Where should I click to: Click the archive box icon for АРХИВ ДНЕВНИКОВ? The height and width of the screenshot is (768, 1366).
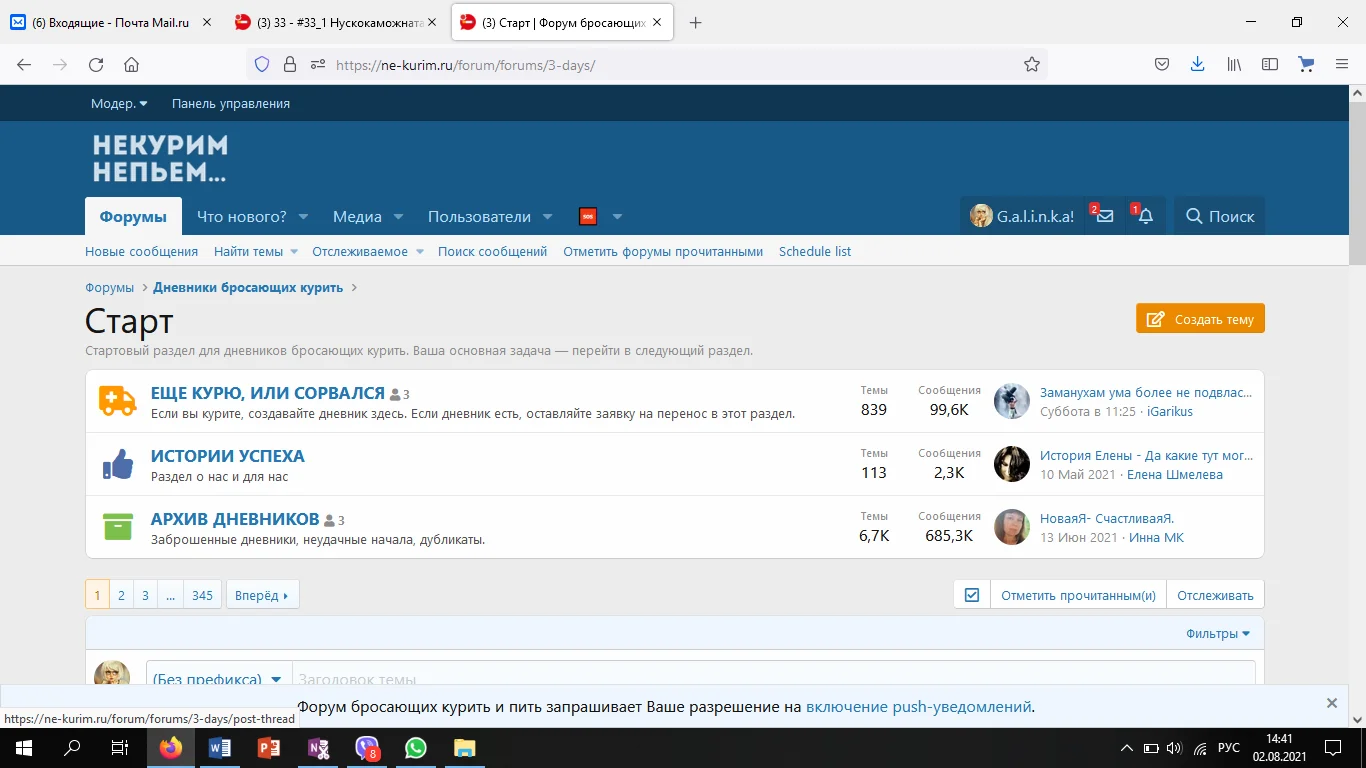[x=118, y=527]
